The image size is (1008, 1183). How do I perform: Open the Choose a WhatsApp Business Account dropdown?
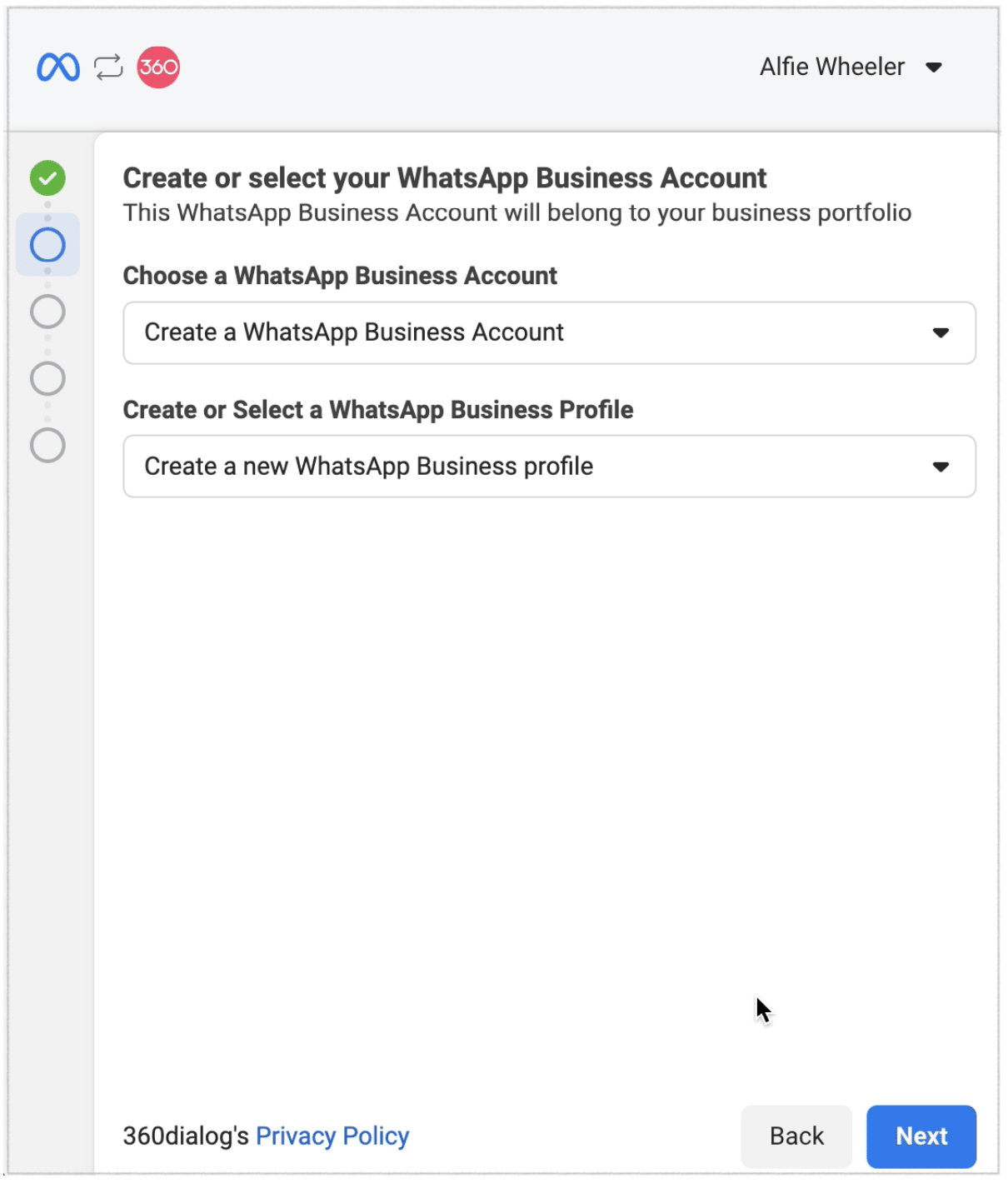[549, 332]
